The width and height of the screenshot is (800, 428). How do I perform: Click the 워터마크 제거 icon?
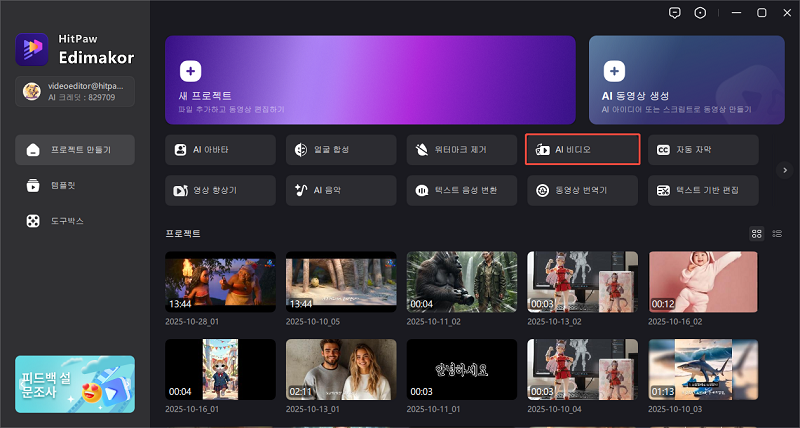[x=421, y=149]
